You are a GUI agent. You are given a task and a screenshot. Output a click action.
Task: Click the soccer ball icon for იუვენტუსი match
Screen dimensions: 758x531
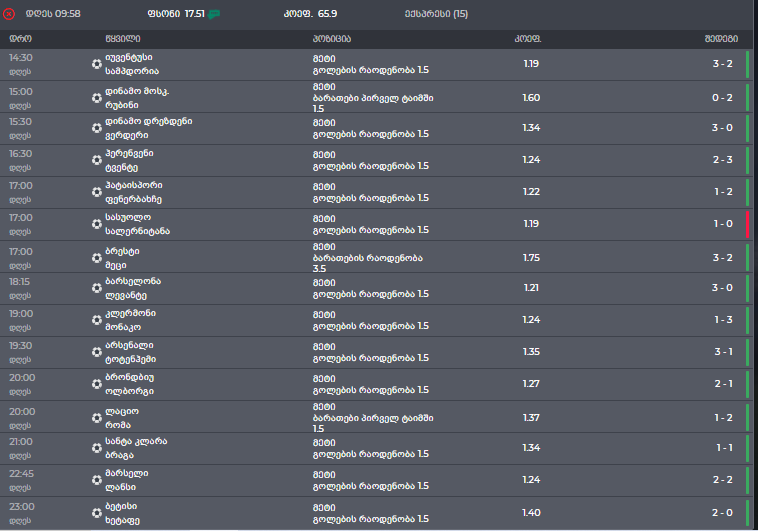[96, 64]
